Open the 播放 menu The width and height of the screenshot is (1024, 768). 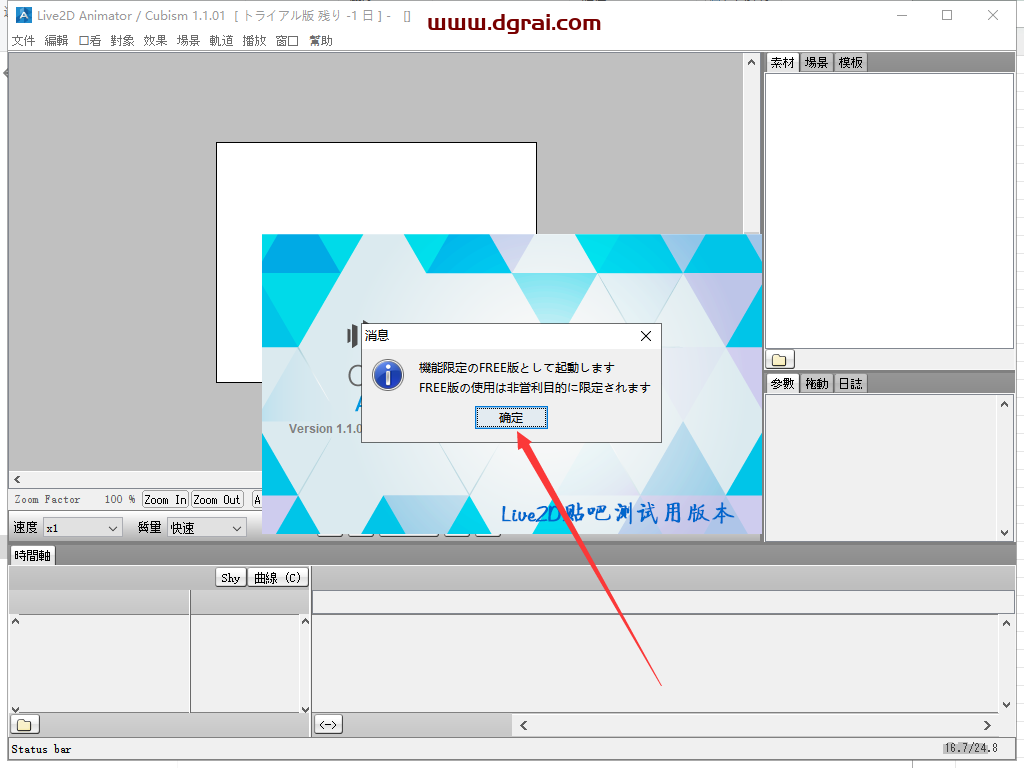click(x=254, y=40)
